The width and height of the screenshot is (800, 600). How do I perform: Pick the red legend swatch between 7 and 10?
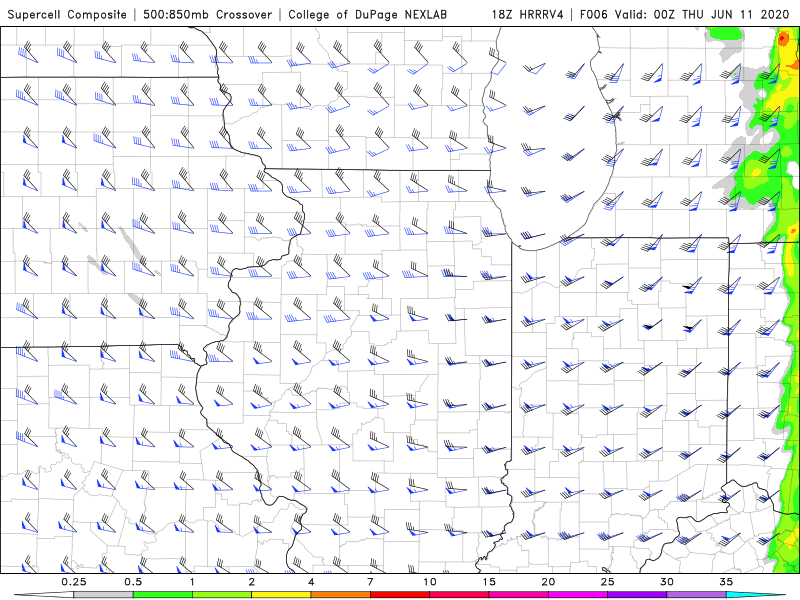click(x=399, y=595)
